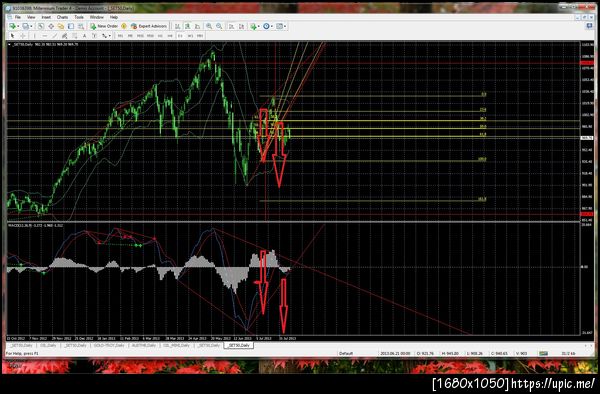The image size is (600, 394).
Task: Select the trendline drawing tool
Action: coord(55,36)
